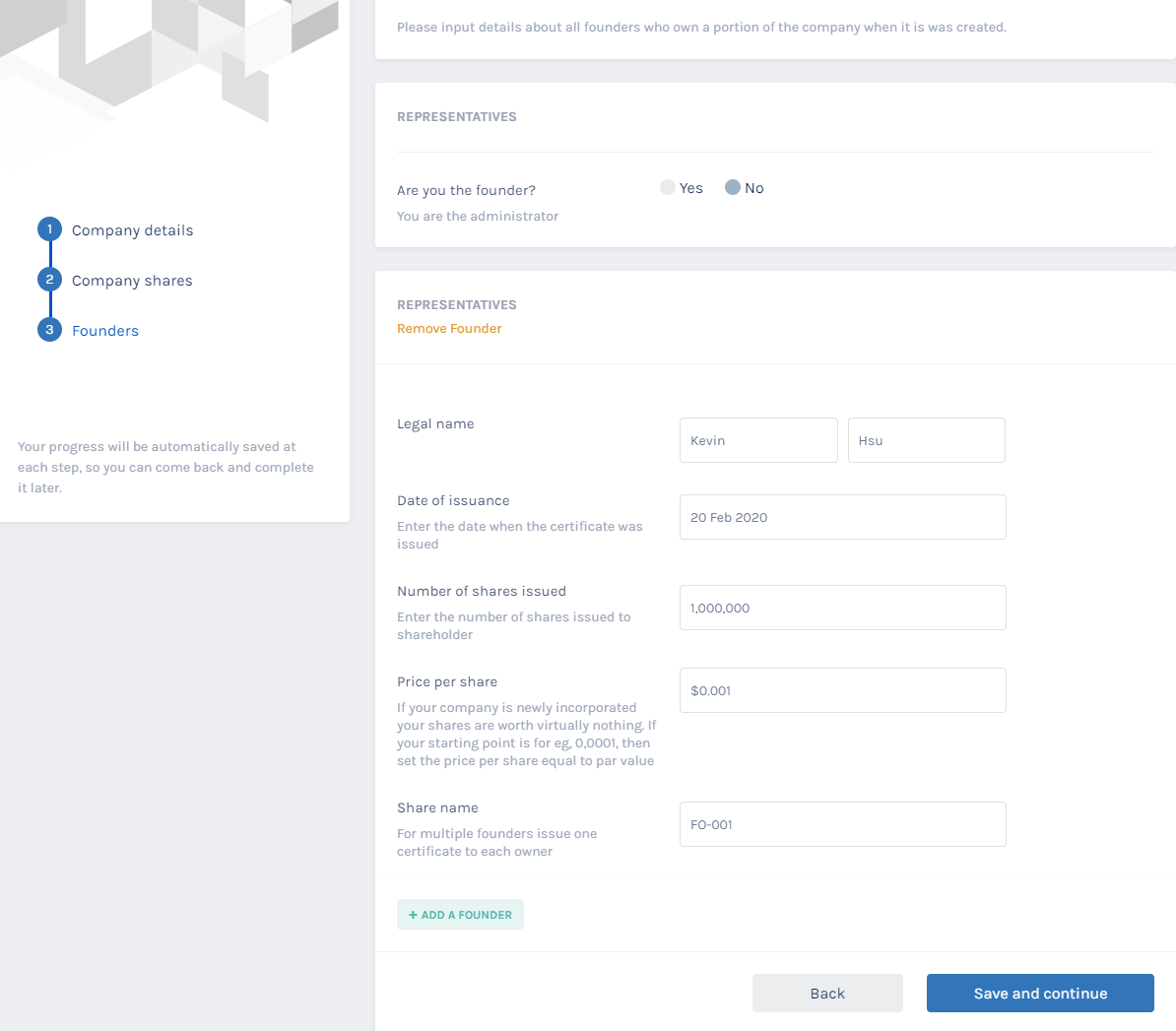
Task: Click Save and continue
Action: pyautogui.click(x=1040, y=993)
